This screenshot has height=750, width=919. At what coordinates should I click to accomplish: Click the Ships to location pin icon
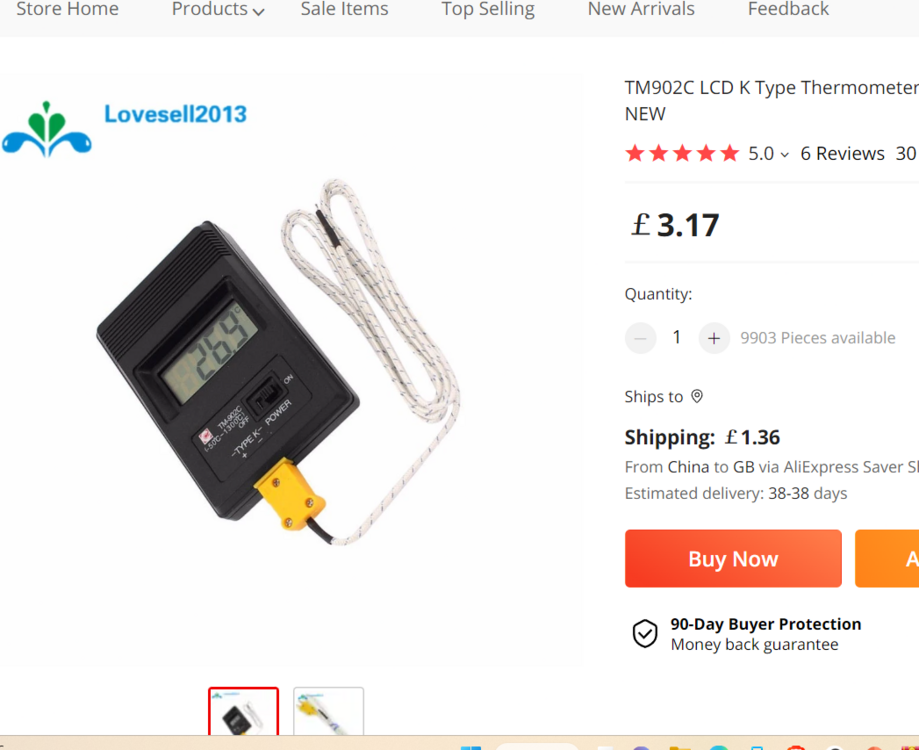click(x=696, y=397)
